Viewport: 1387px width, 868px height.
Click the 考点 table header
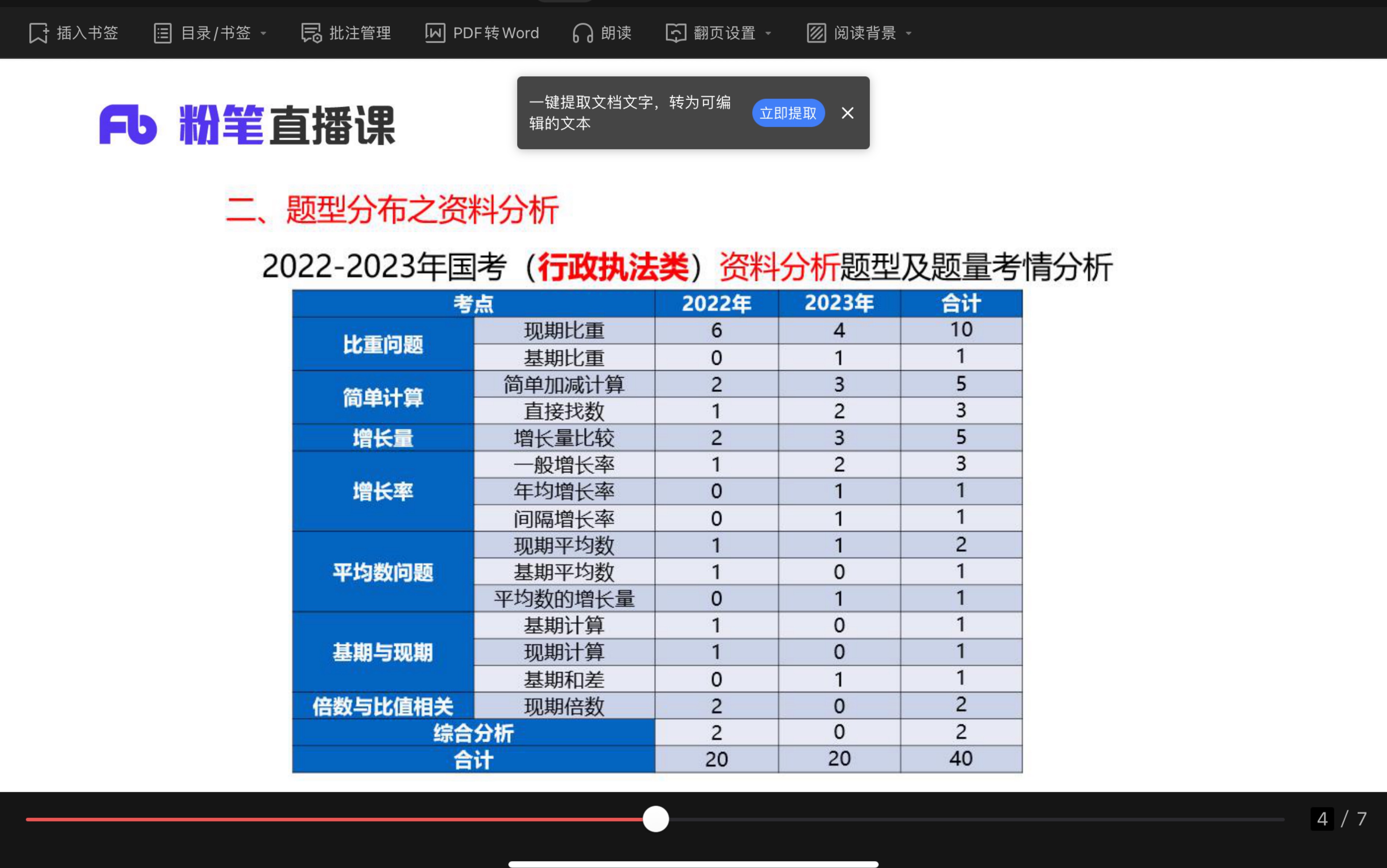click(473, 303)
